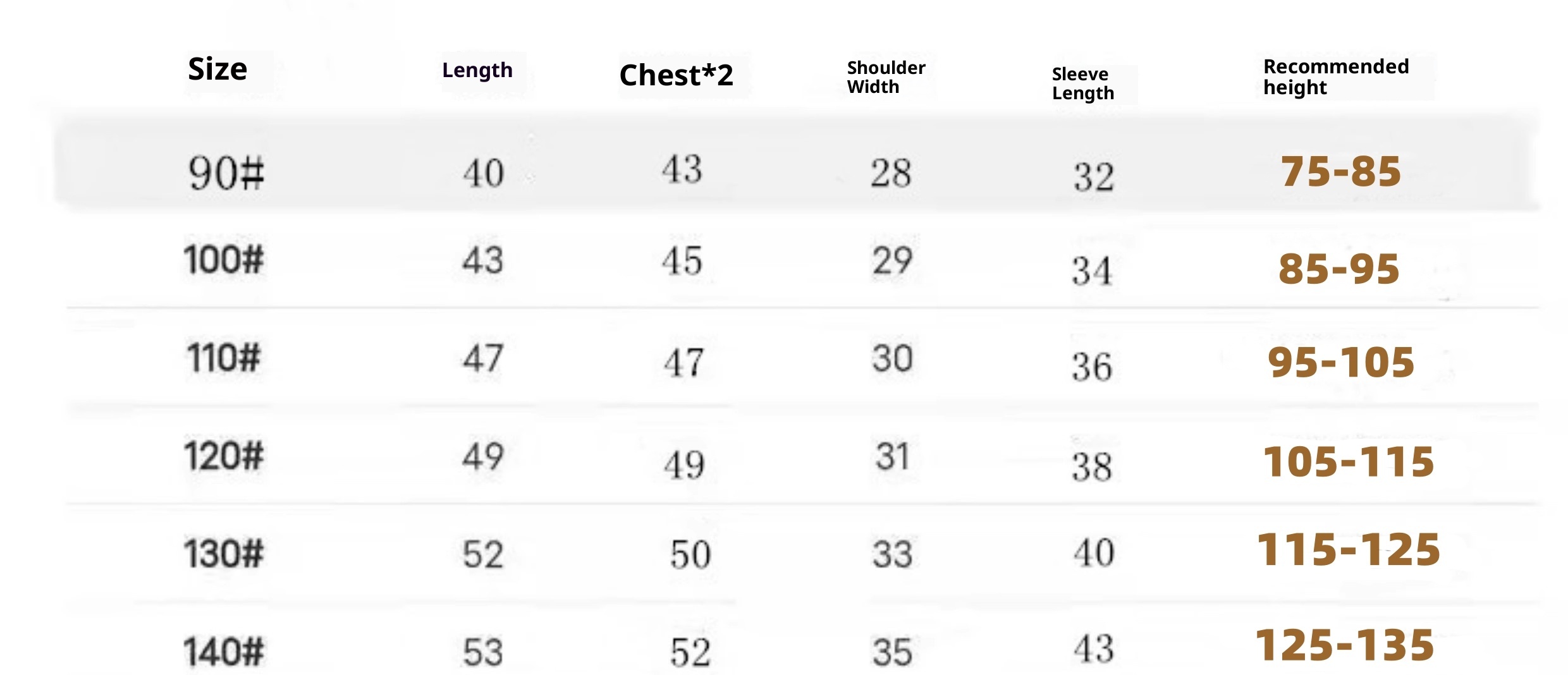Click the Chest*2 column header
The image size is (1568, 675).
676,75
